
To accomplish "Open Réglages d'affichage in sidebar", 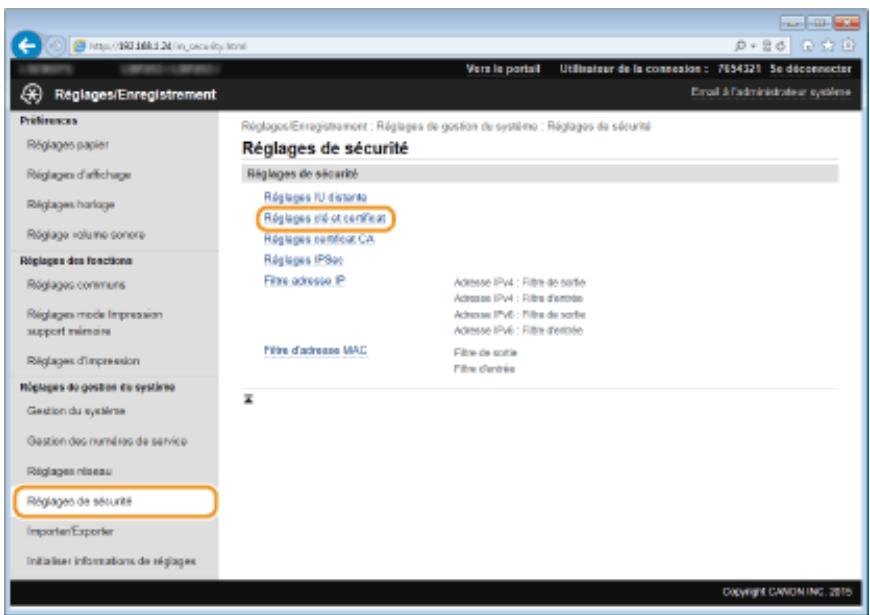I will coord(79,175).
